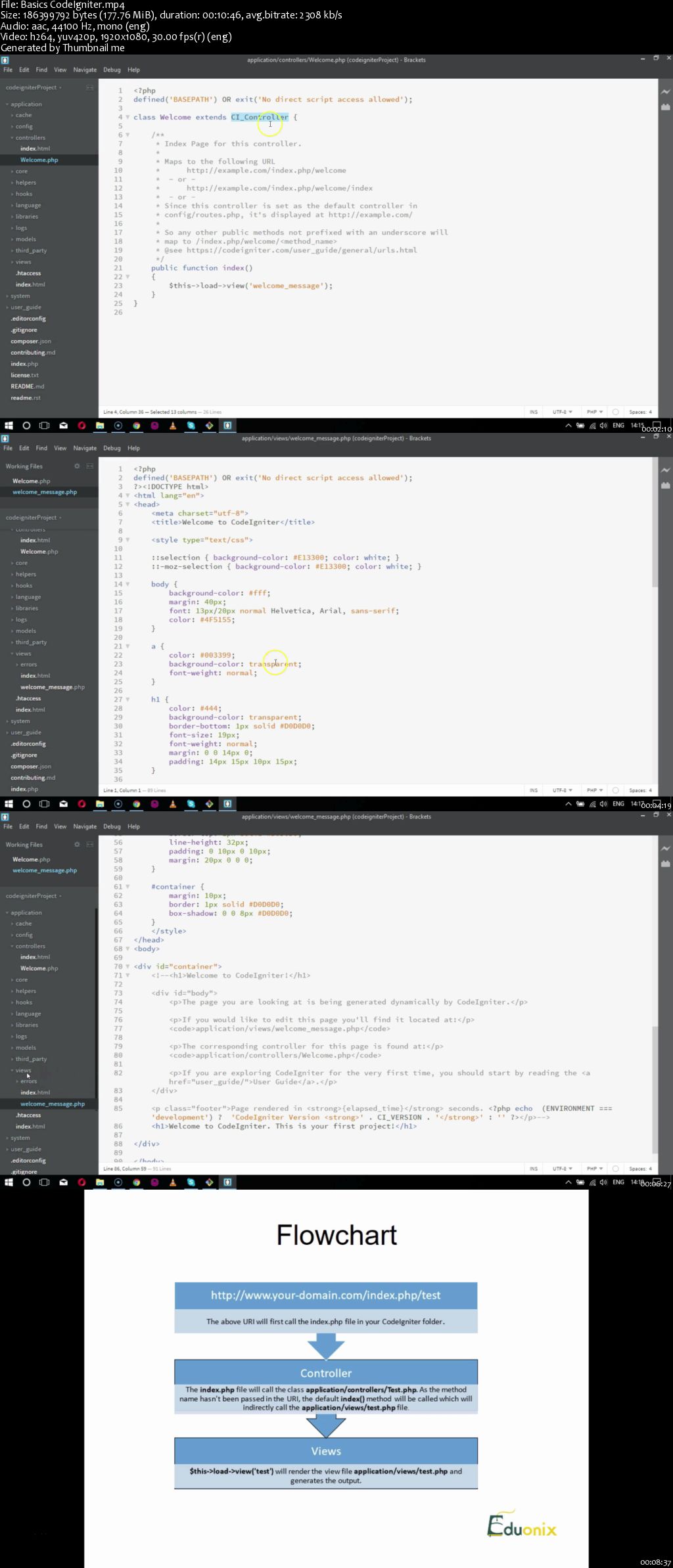Viewport: 673px width, 1568px height.
Task: Open Debug menu in 00:04:19 frame
Action: coord(112,448)
